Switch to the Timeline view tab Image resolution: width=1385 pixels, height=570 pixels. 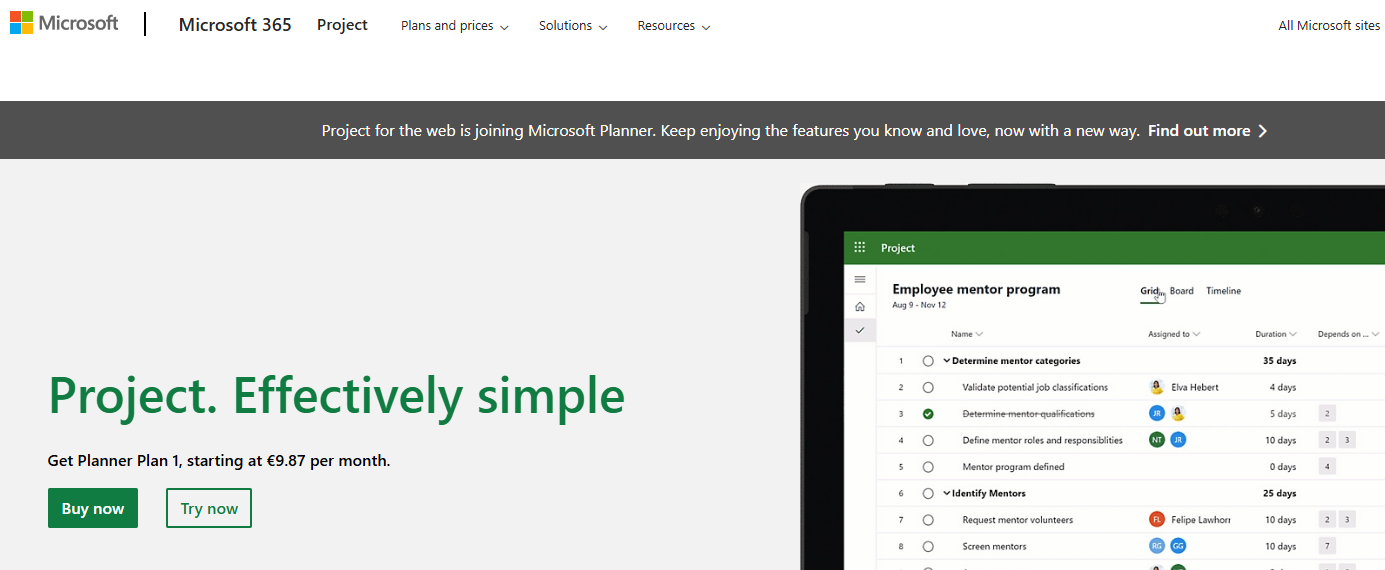[x=1223, y=291]
